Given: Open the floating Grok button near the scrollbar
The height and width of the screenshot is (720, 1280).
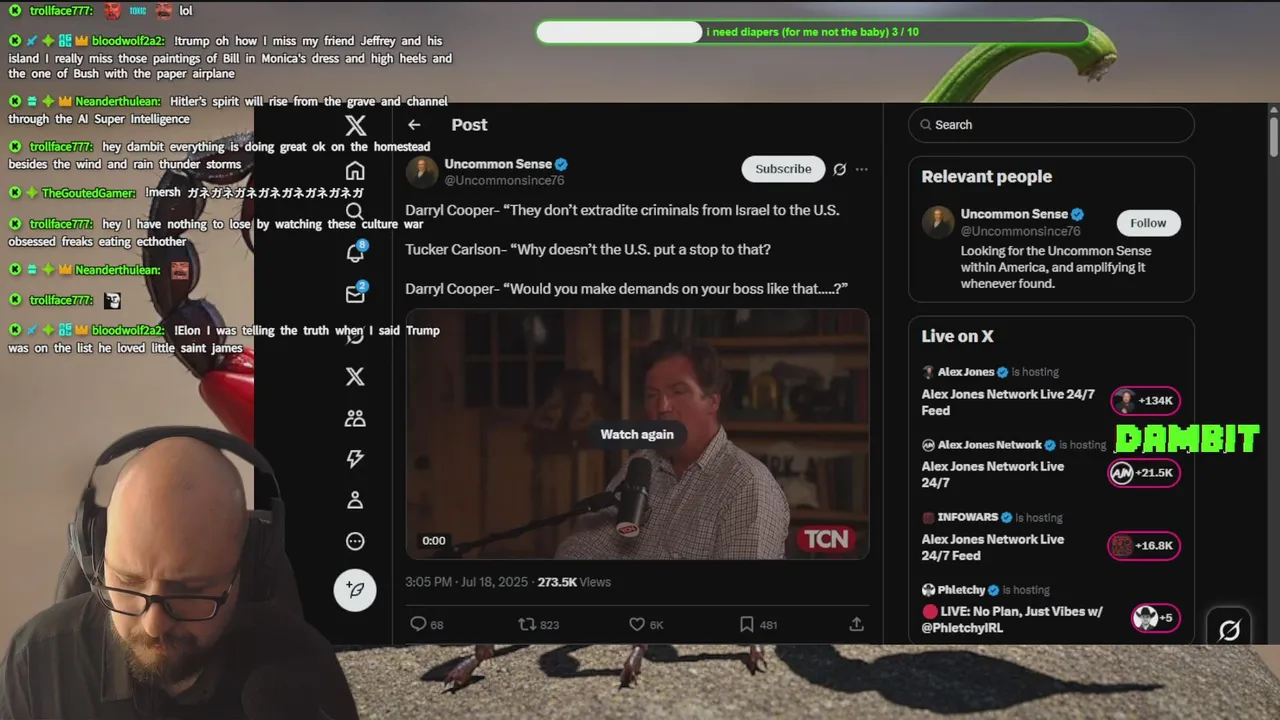Looking at the screenshot, I should pyautogui.click(x=1229, y=629).
